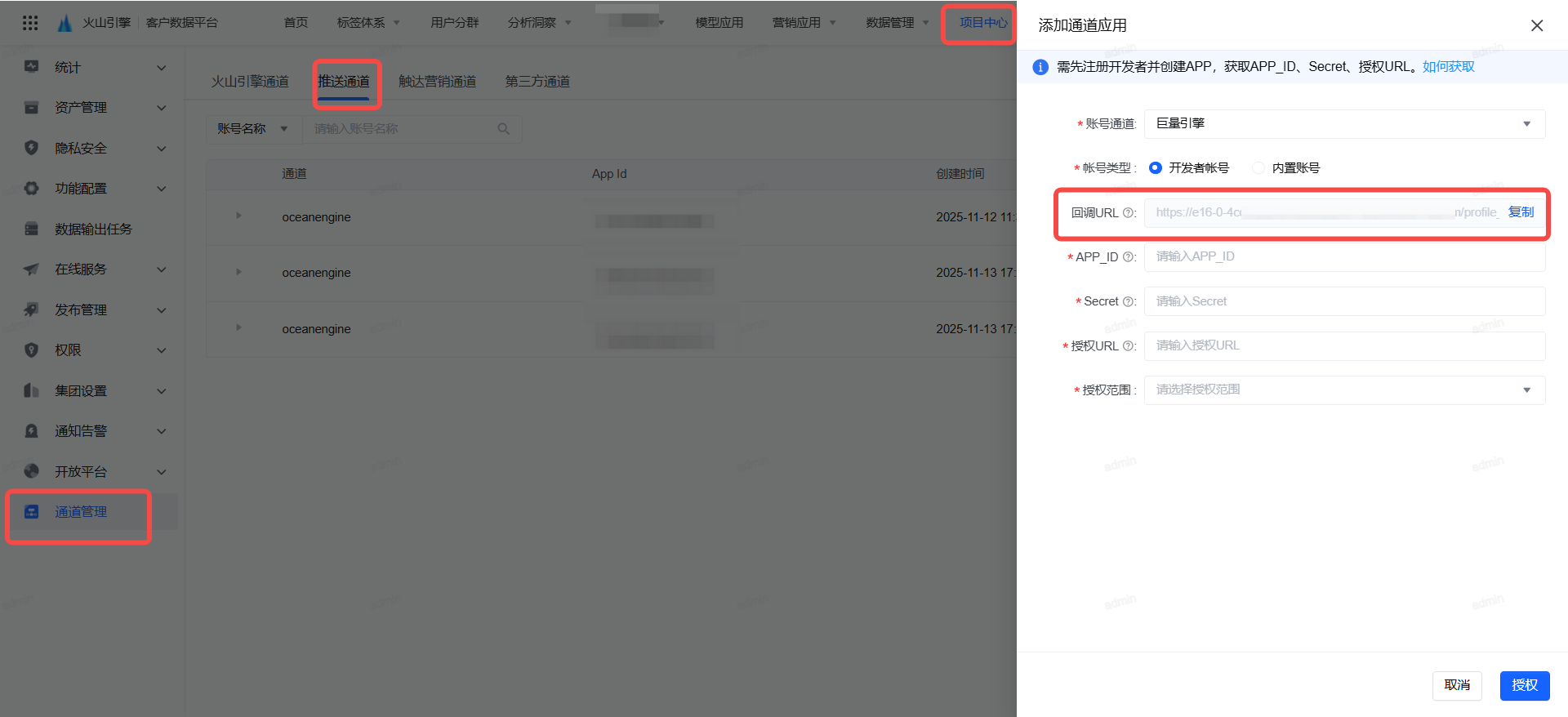
Task: Focus the APP_ID input field
Action: (x=1344, y=257)
